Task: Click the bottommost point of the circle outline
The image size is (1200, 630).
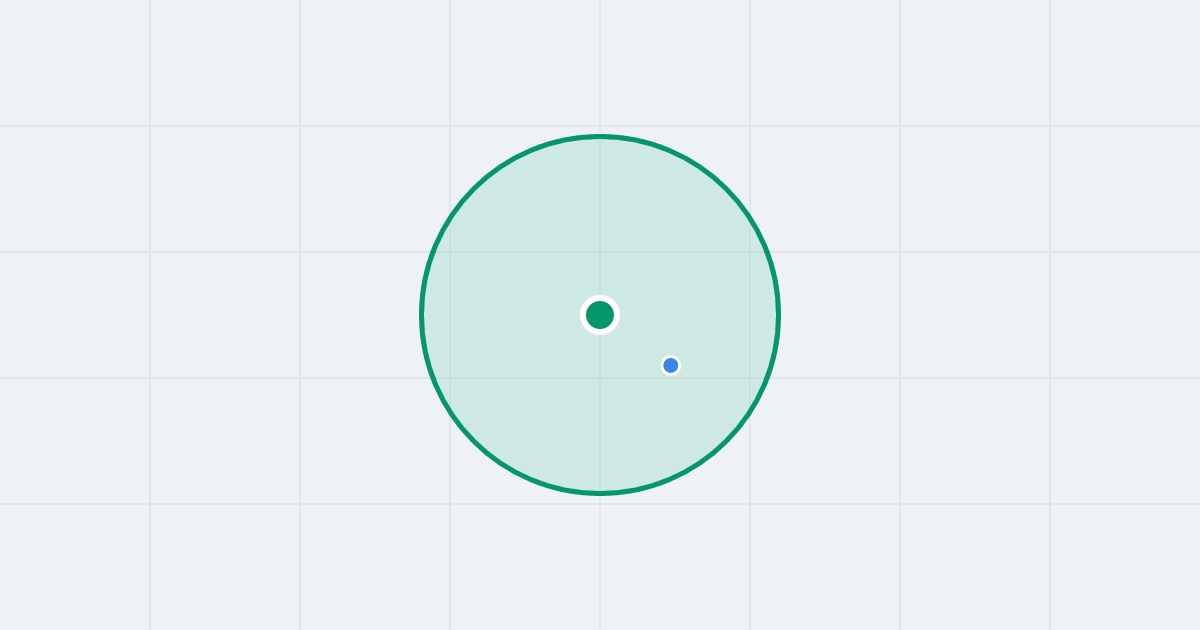Action: 600,493
